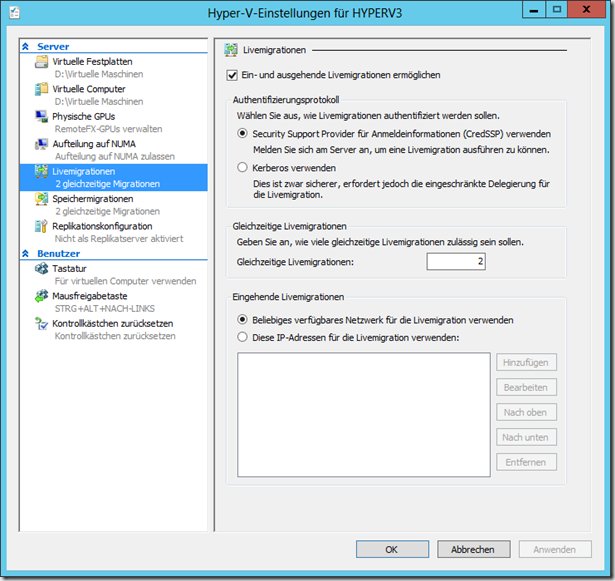Minimize the Hyper-V settings window
This screenshot has height=581, width=615.
[x=534, y=9]
